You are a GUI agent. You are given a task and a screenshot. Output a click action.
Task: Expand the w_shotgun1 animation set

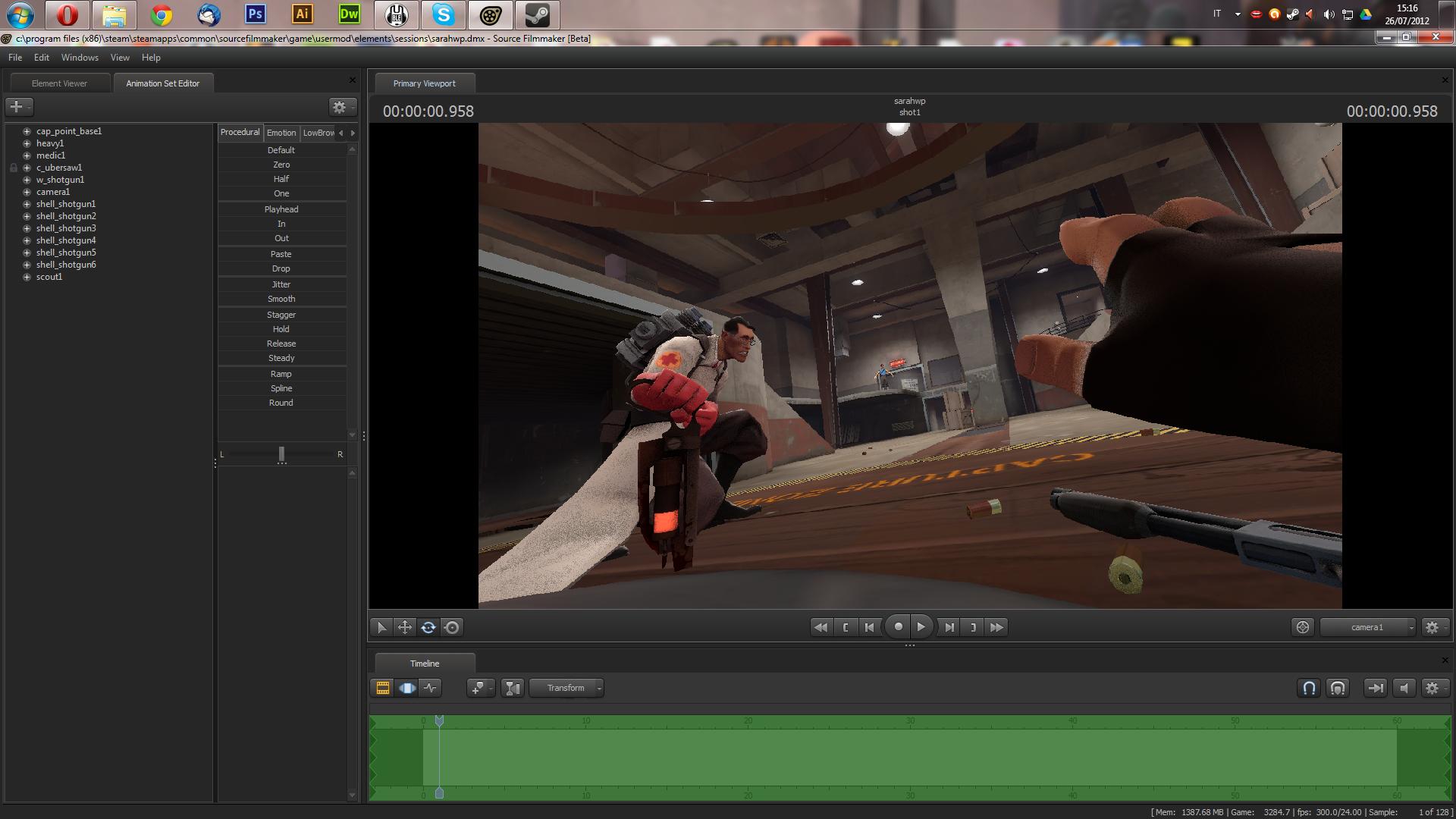27,180
